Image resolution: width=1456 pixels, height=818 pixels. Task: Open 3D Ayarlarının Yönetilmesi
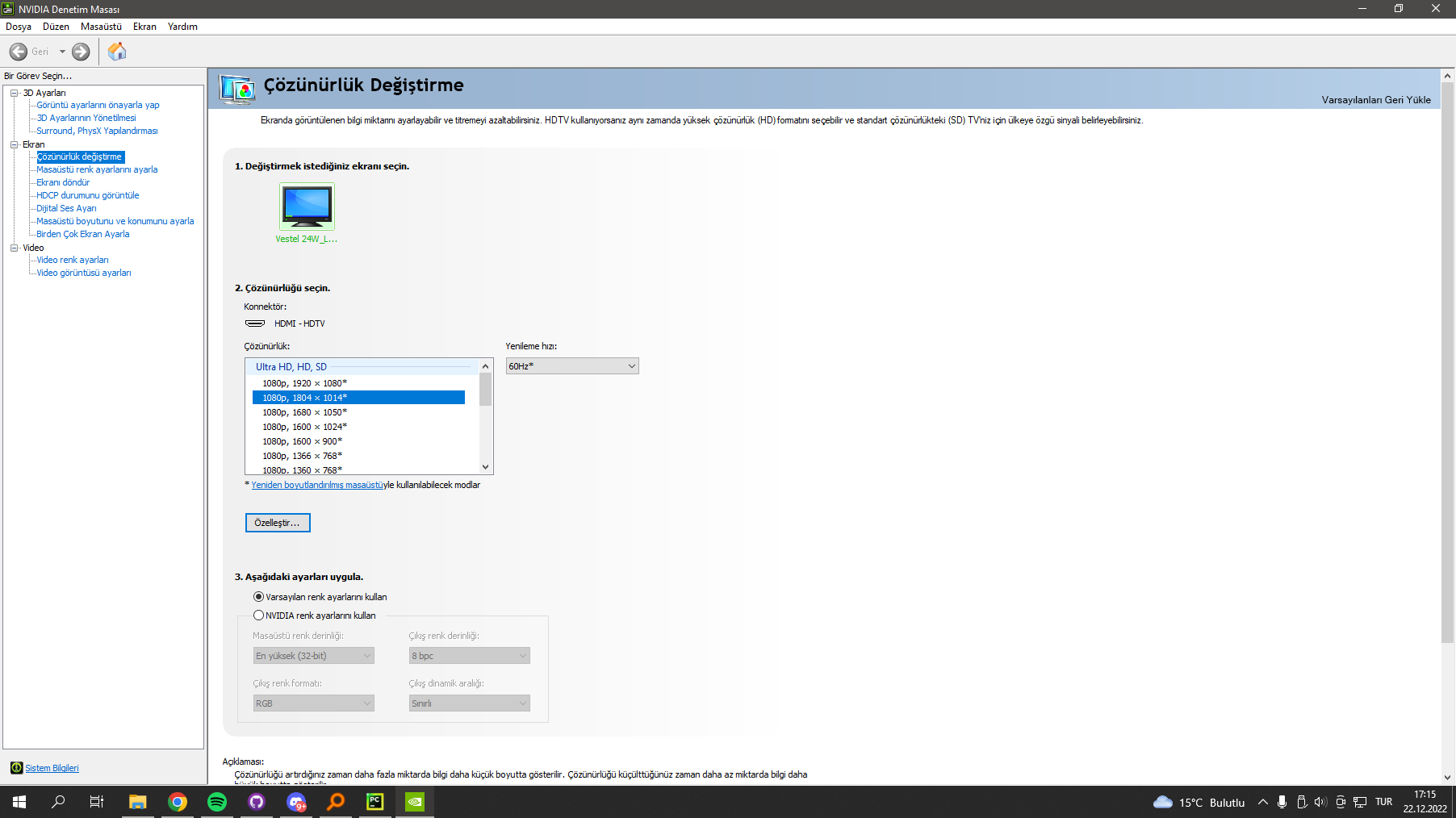[86, 118]
